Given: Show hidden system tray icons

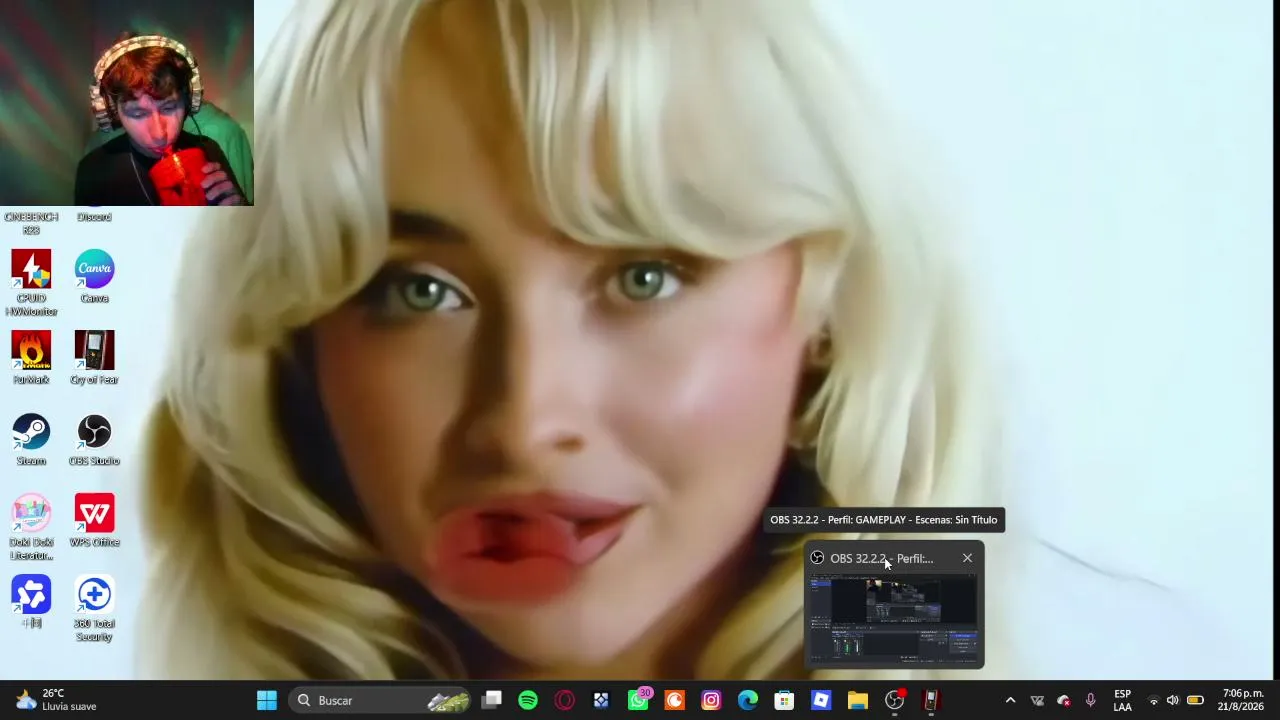Looking at the screenshot, I should pos(1010,700).
